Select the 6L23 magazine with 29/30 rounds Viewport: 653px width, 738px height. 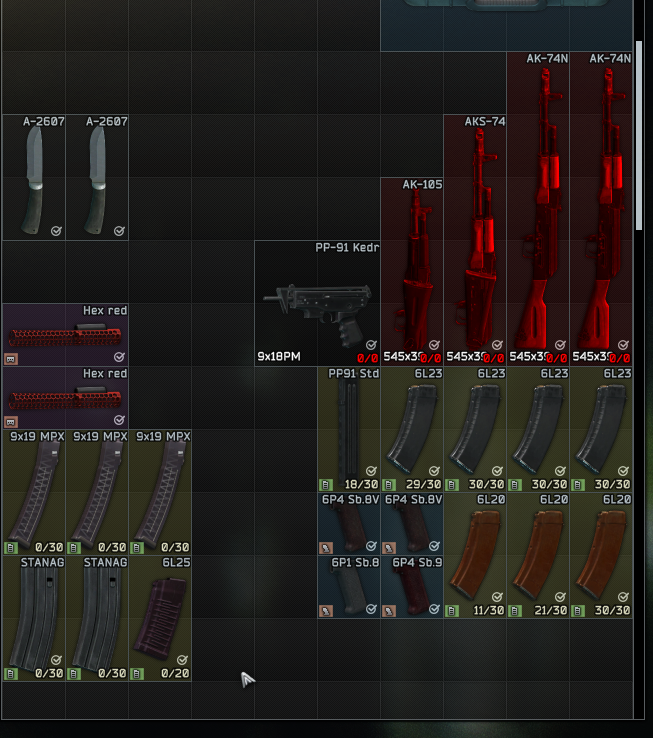(x=412, y=429)
